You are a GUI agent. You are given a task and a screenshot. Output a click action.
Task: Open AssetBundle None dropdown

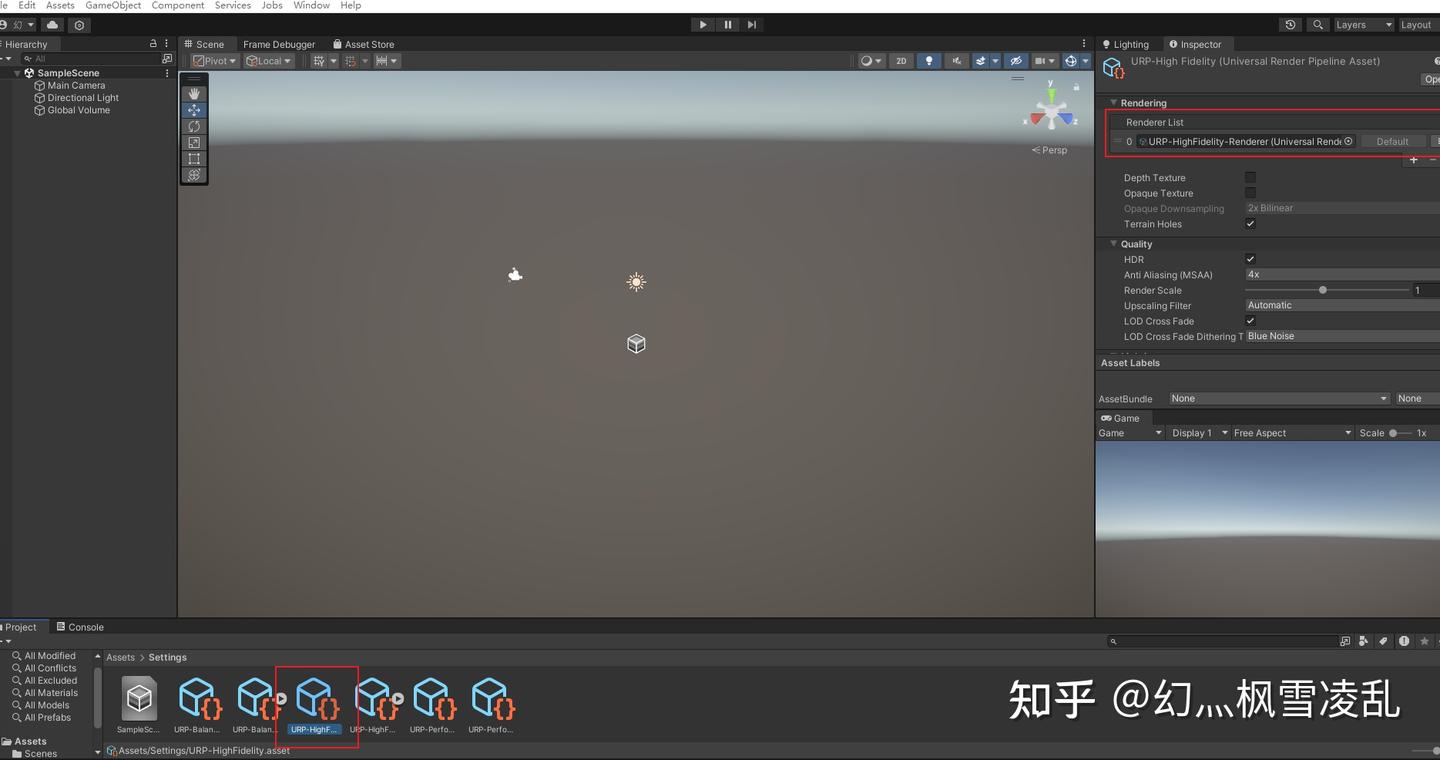click(1279, 398)
